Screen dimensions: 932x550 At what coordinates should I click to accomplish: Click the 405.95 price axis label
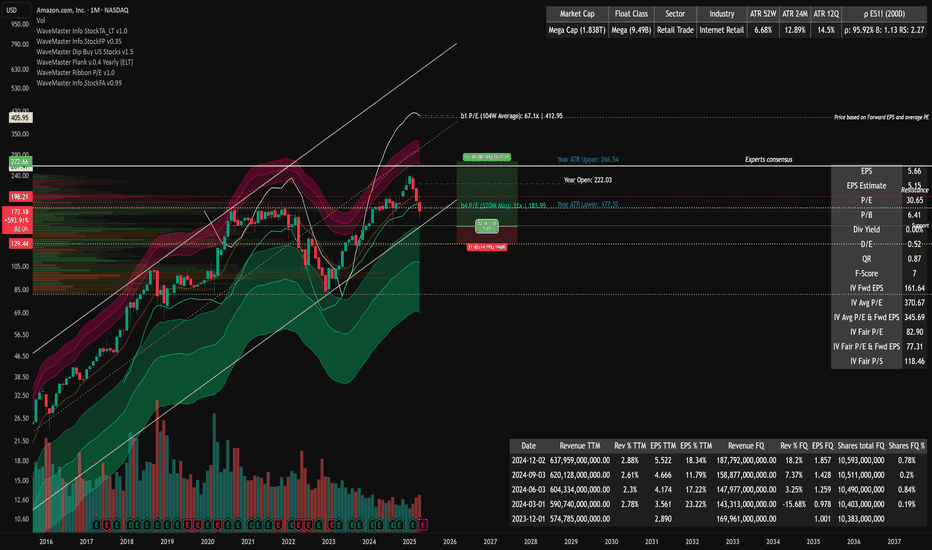point(20,118)
